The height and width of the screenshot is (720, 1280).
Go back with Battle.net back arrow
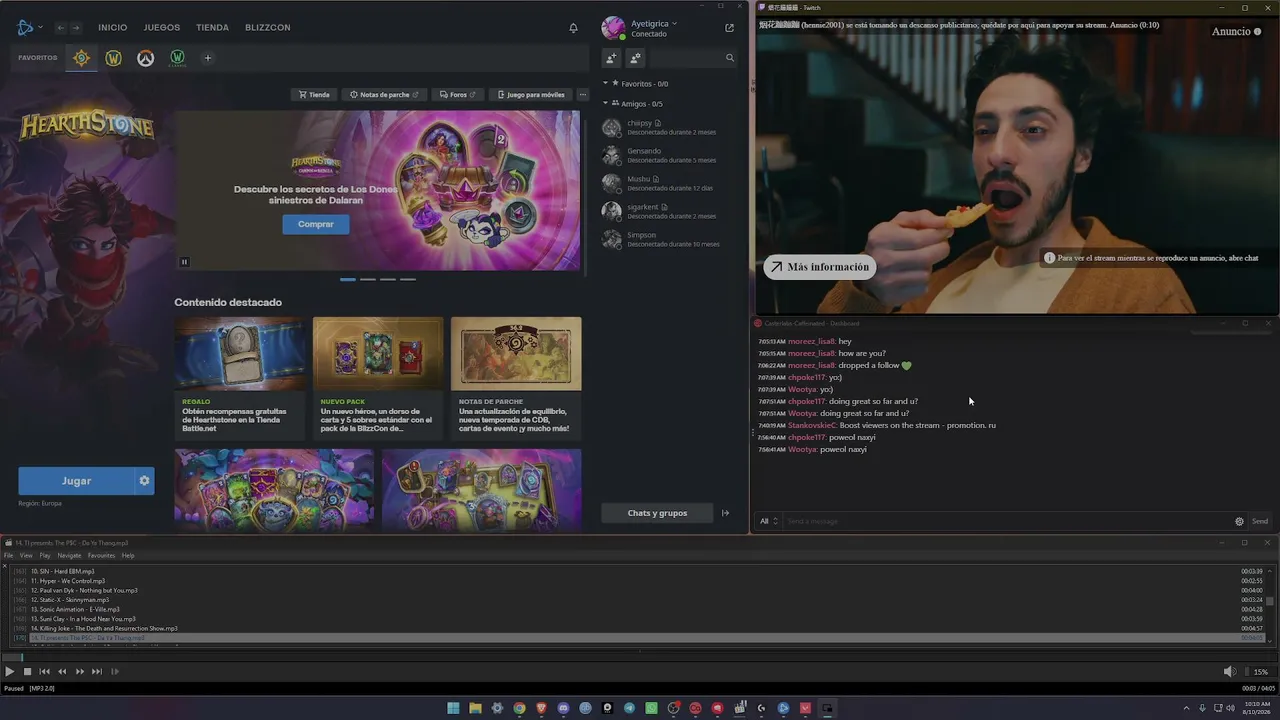point(61,28)
